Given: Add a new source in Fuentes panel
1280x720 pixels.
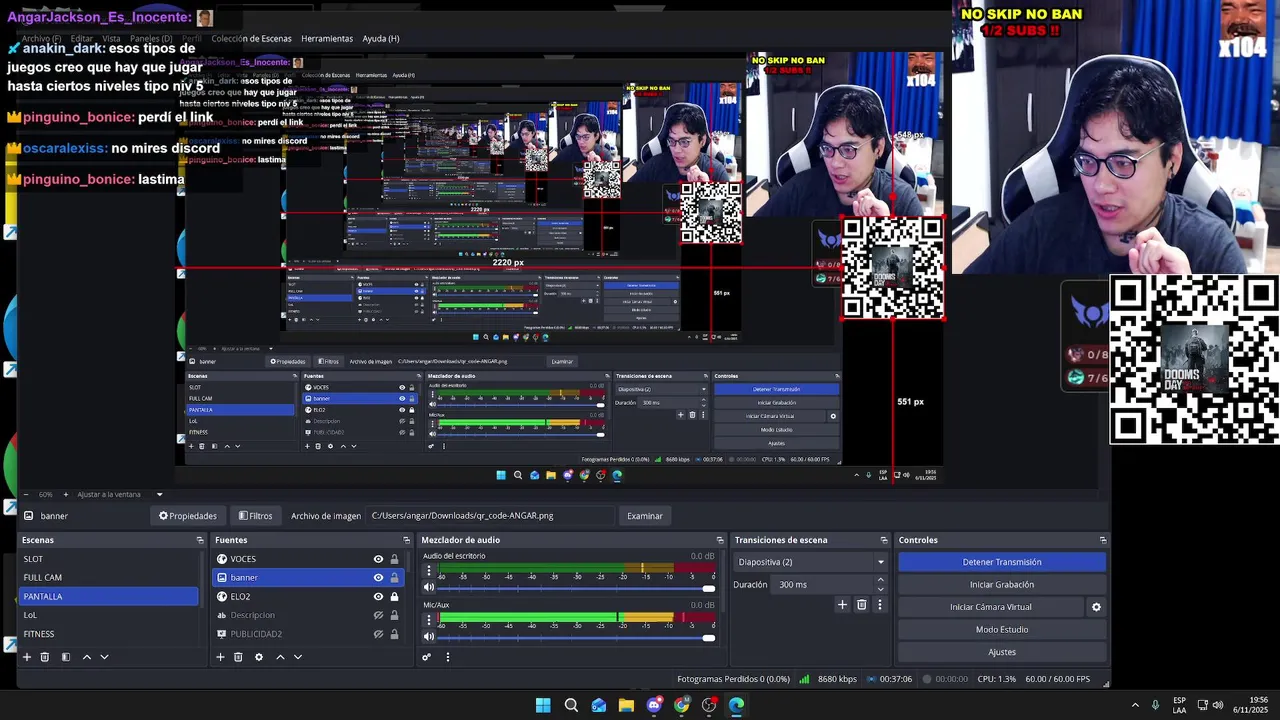Looking at the screenshot, I should (220, 657).
